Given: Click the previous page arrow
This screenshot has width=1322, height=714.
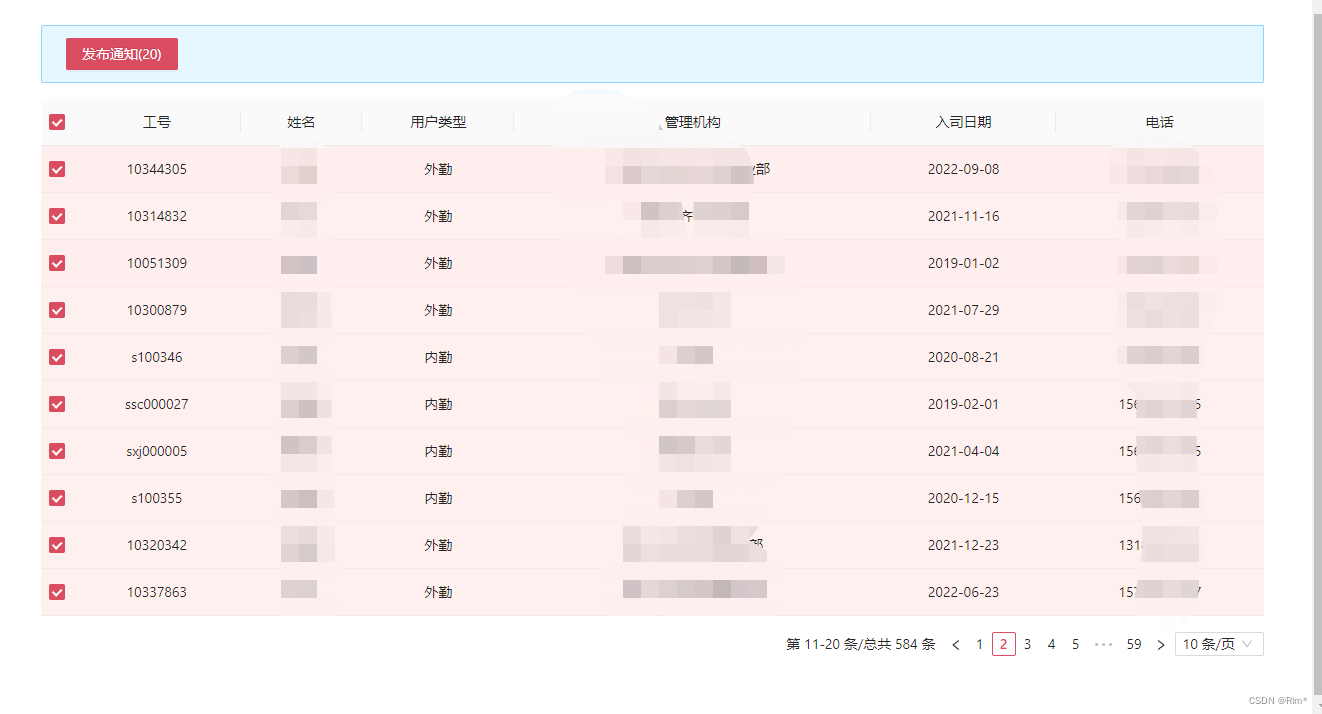Looking at the screenshot, I should [x=955, y=643].
